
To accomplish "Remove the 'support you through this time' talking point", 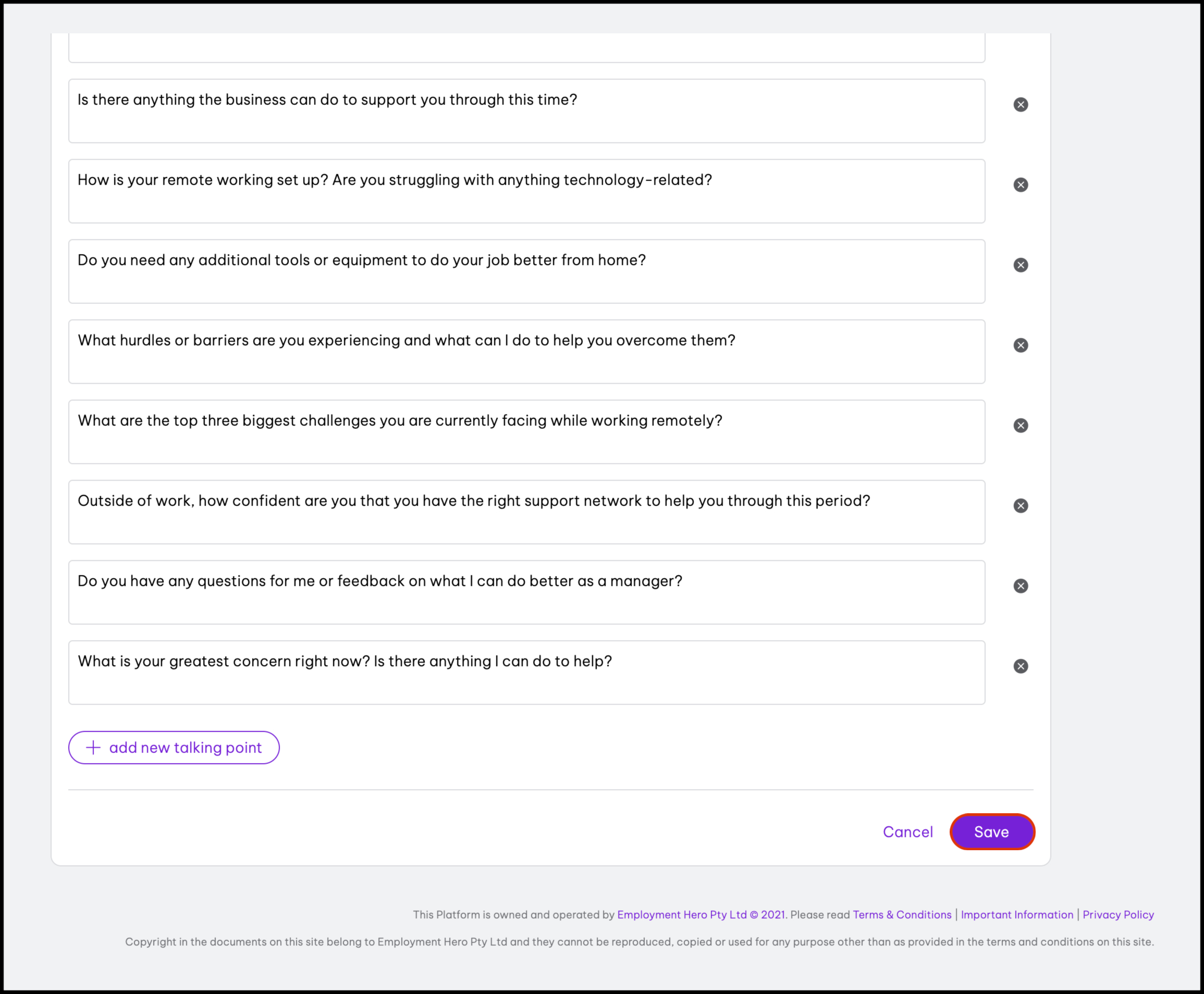I will 1020,105.
